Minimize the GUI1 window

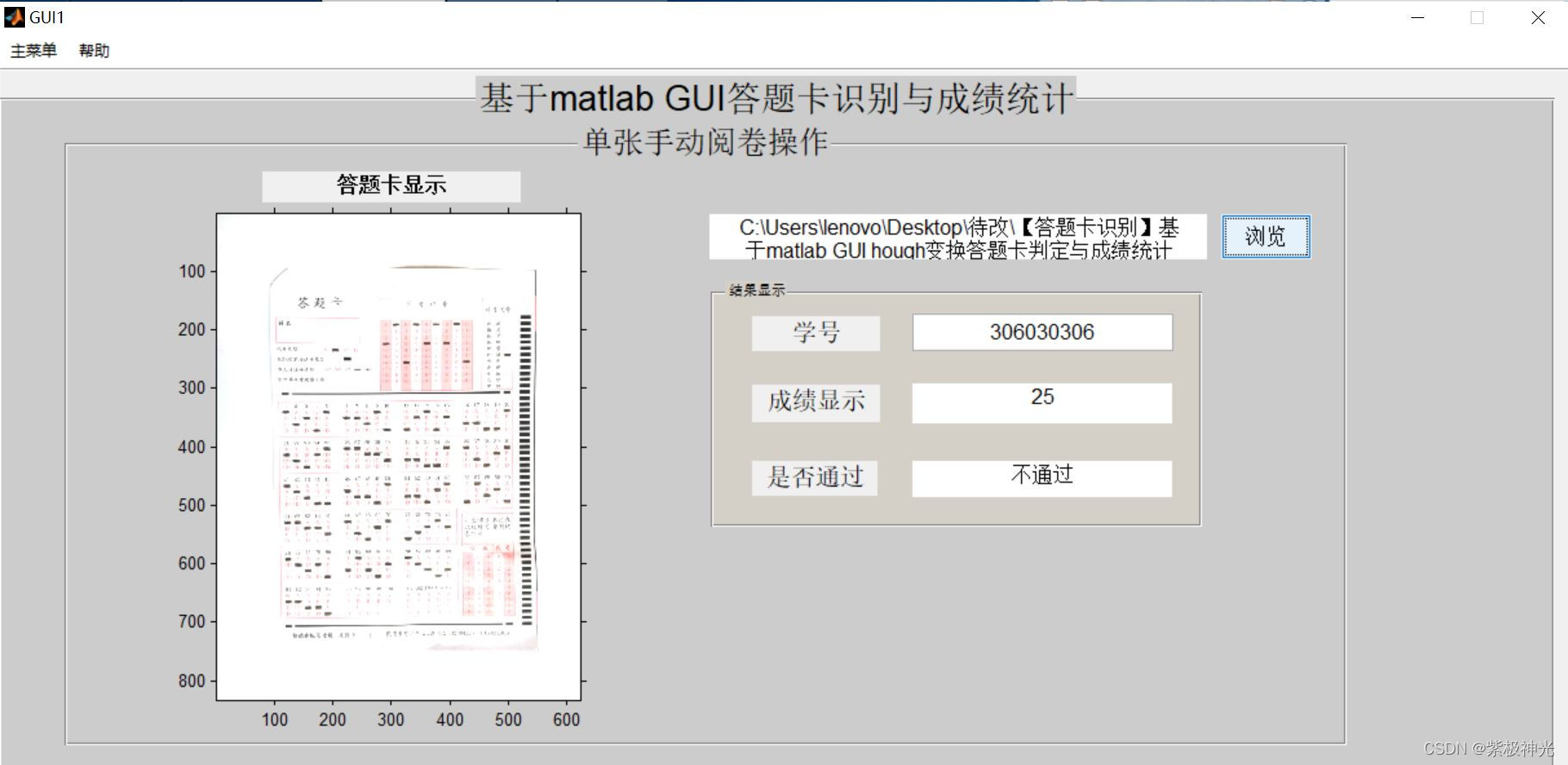(x=1417, y=17)
